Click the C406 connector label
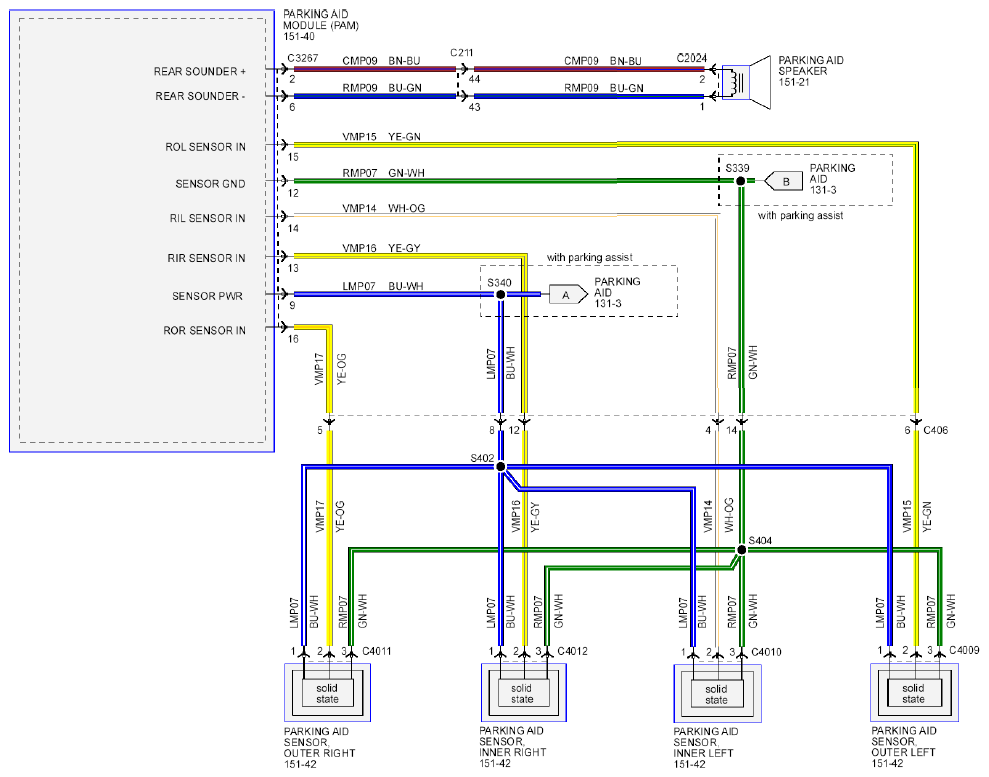Screen dimensions: 989x777 [x=935, y=430]
